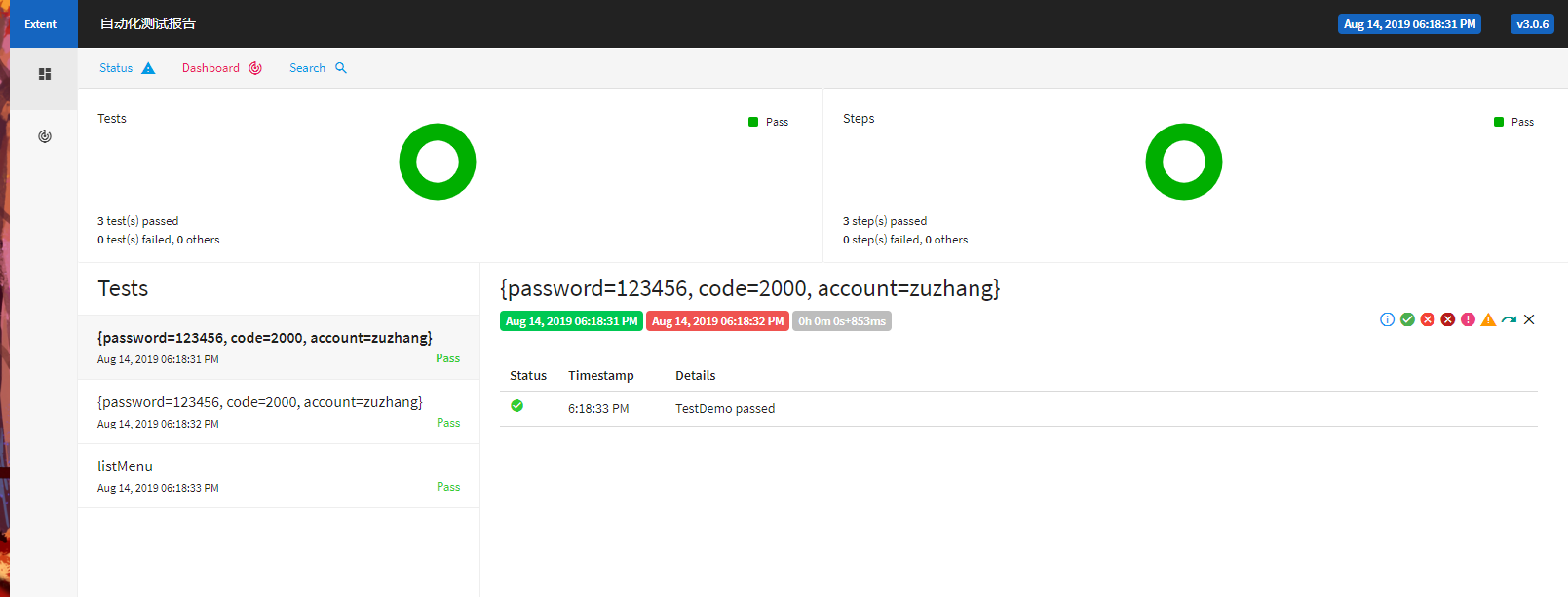Filter steps by teal skip arrow icon
The width and height of the screenshot is (1568, 597).
coord(1509,319)
